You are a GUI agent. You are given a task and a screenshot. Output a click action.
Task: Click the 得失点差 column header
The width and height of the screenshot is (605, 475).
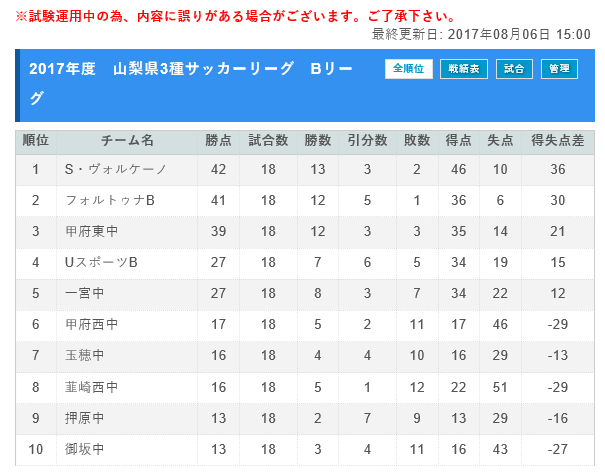coord(557,141)
